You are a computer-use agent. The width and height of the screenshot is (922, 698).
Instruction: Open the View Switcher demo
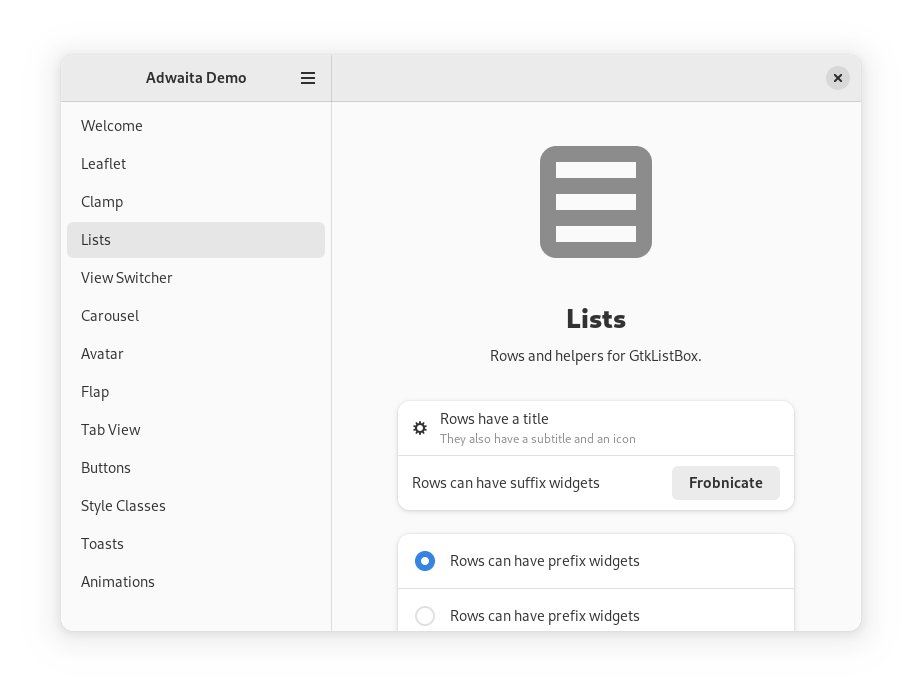[126, 278]
